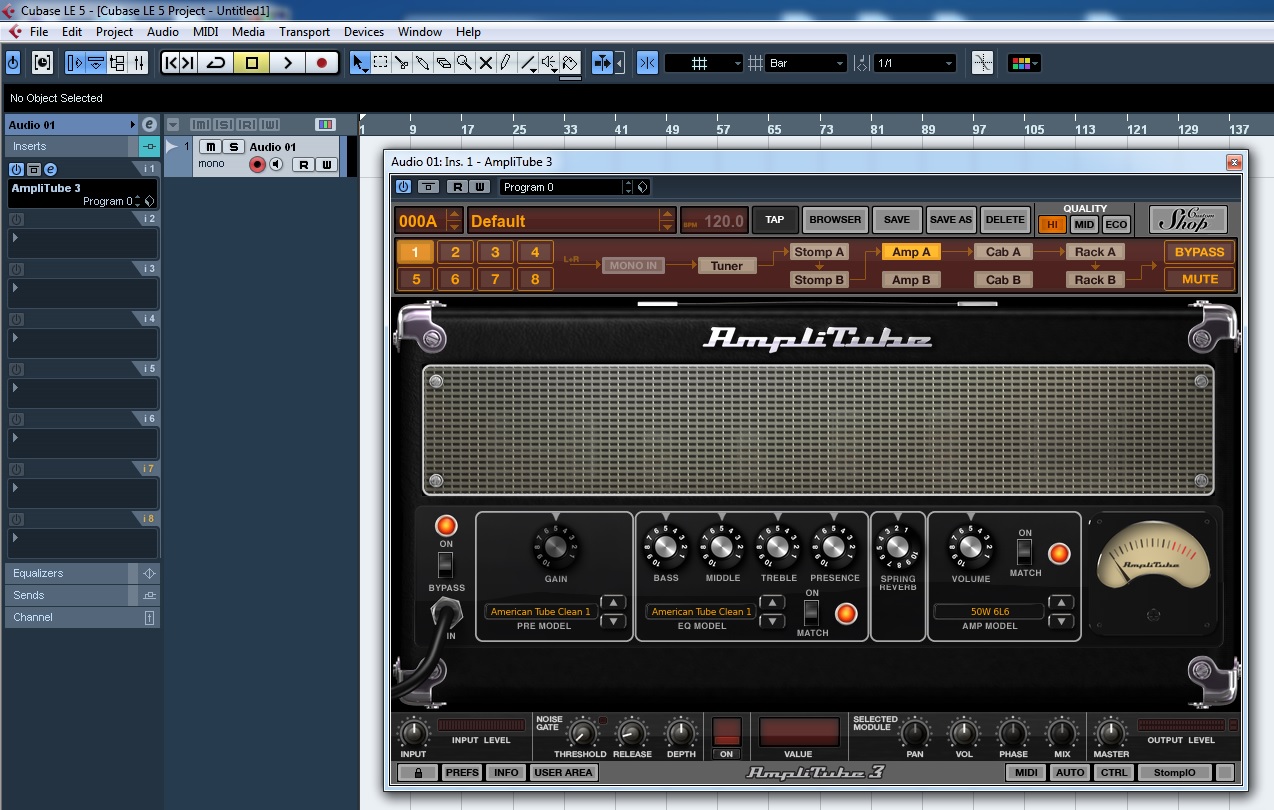Select the Zoom magnifier tool
The image size is (1274, 810).
464,63
